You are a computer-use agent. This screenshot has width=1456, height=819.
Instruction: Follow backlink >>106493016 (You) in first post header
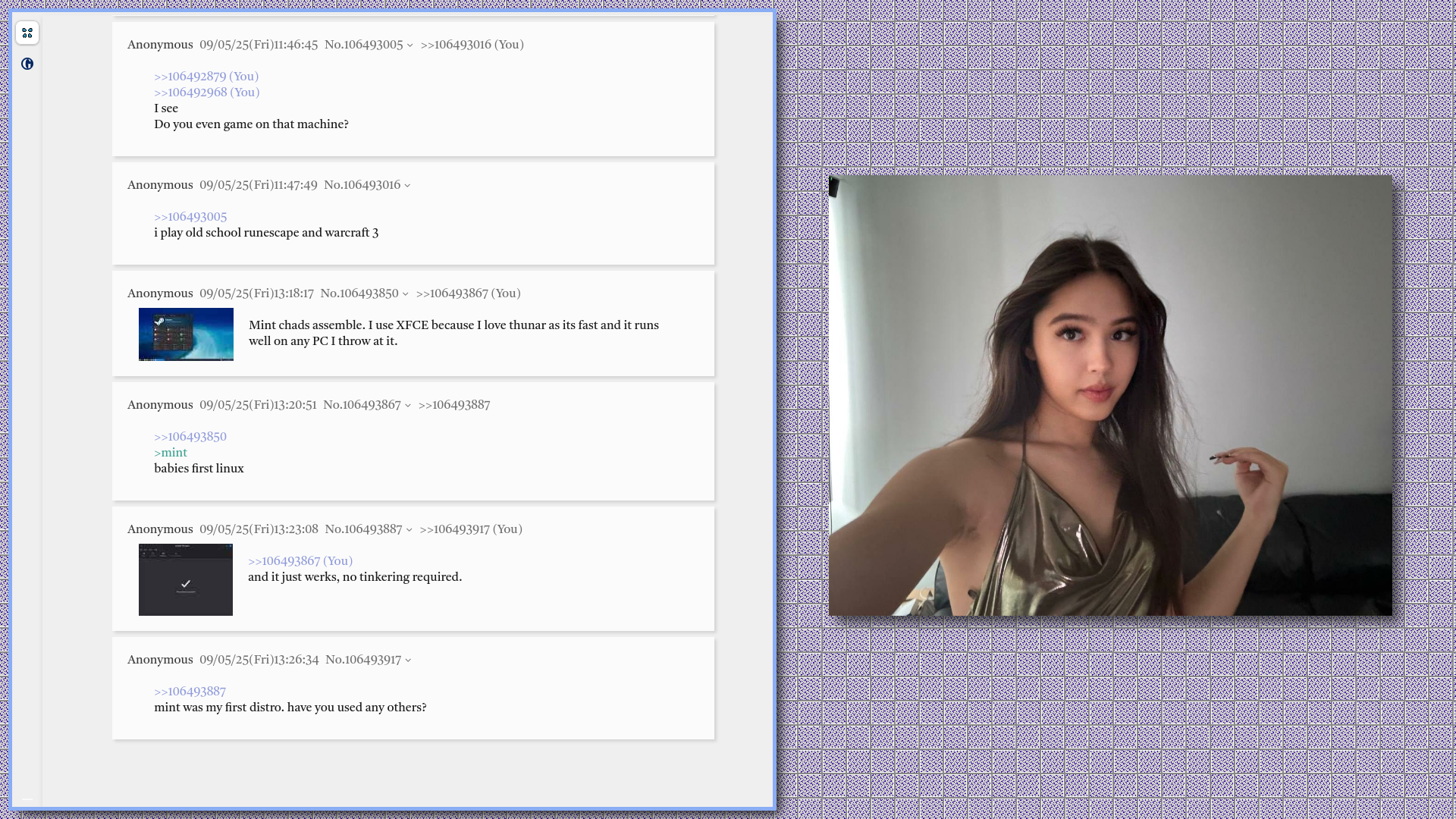click(x=472, y=45)
